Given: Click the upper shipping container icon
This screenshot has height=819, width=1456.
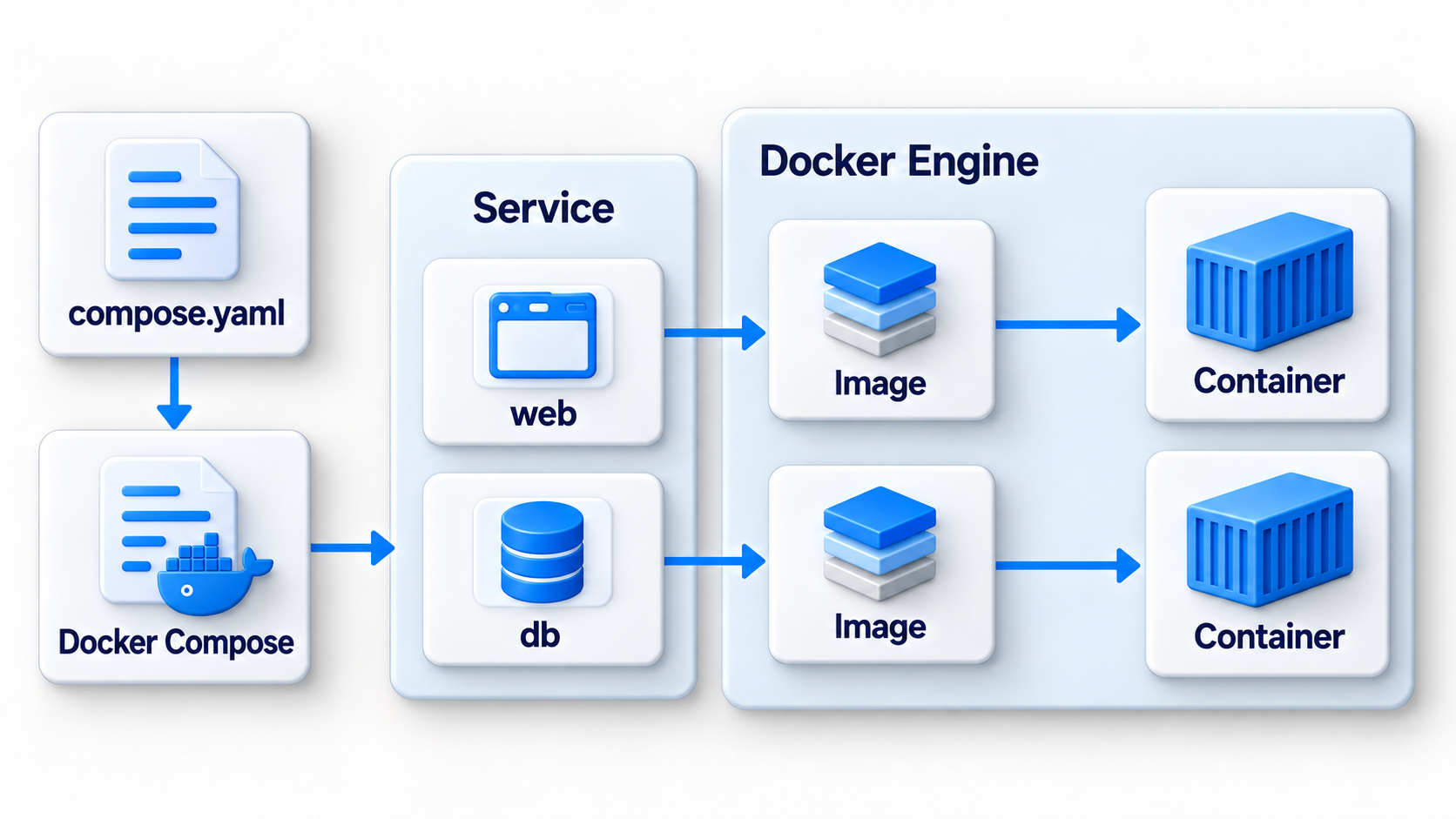Looking at the screenshot, I should [1269, 282].
